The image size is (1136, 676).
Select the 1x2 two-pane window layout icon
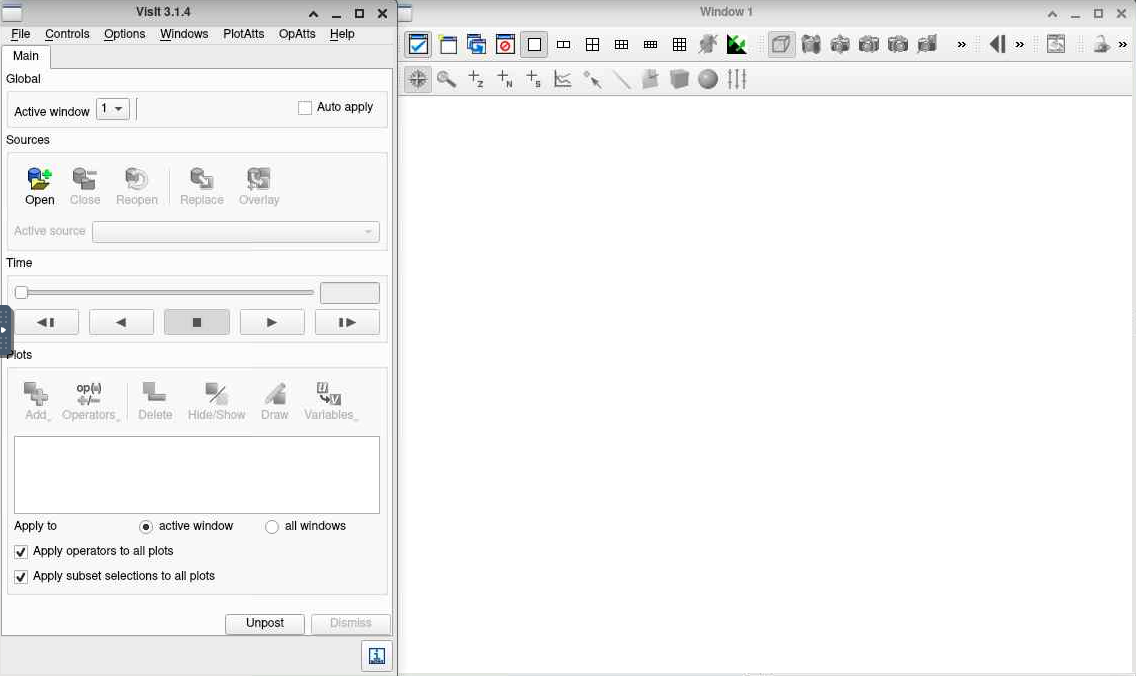pyautogui.click(x=563, y=45)
